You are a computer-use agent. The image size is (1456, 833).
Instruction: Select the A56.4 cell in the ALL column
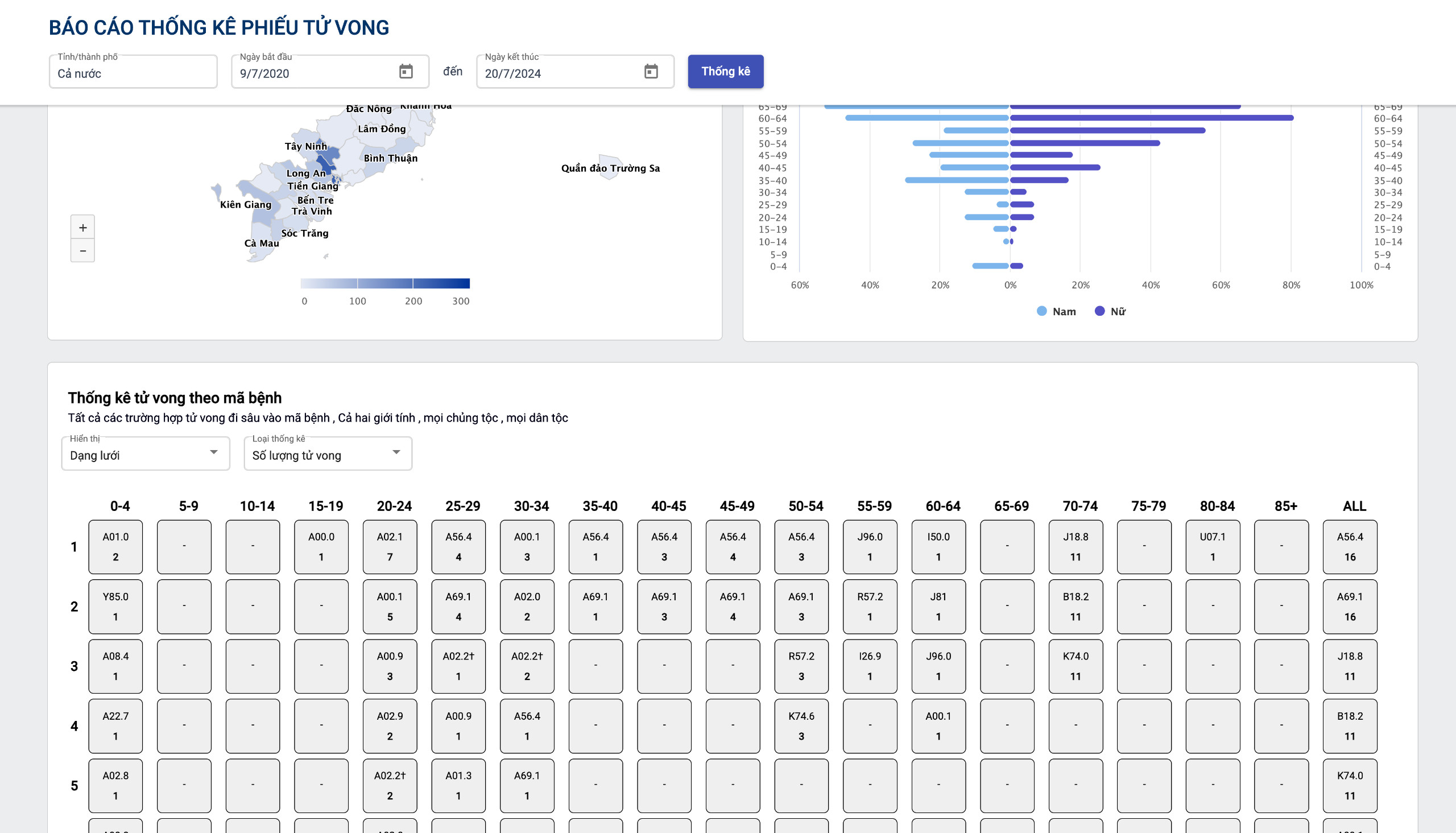coord(1350,546)
